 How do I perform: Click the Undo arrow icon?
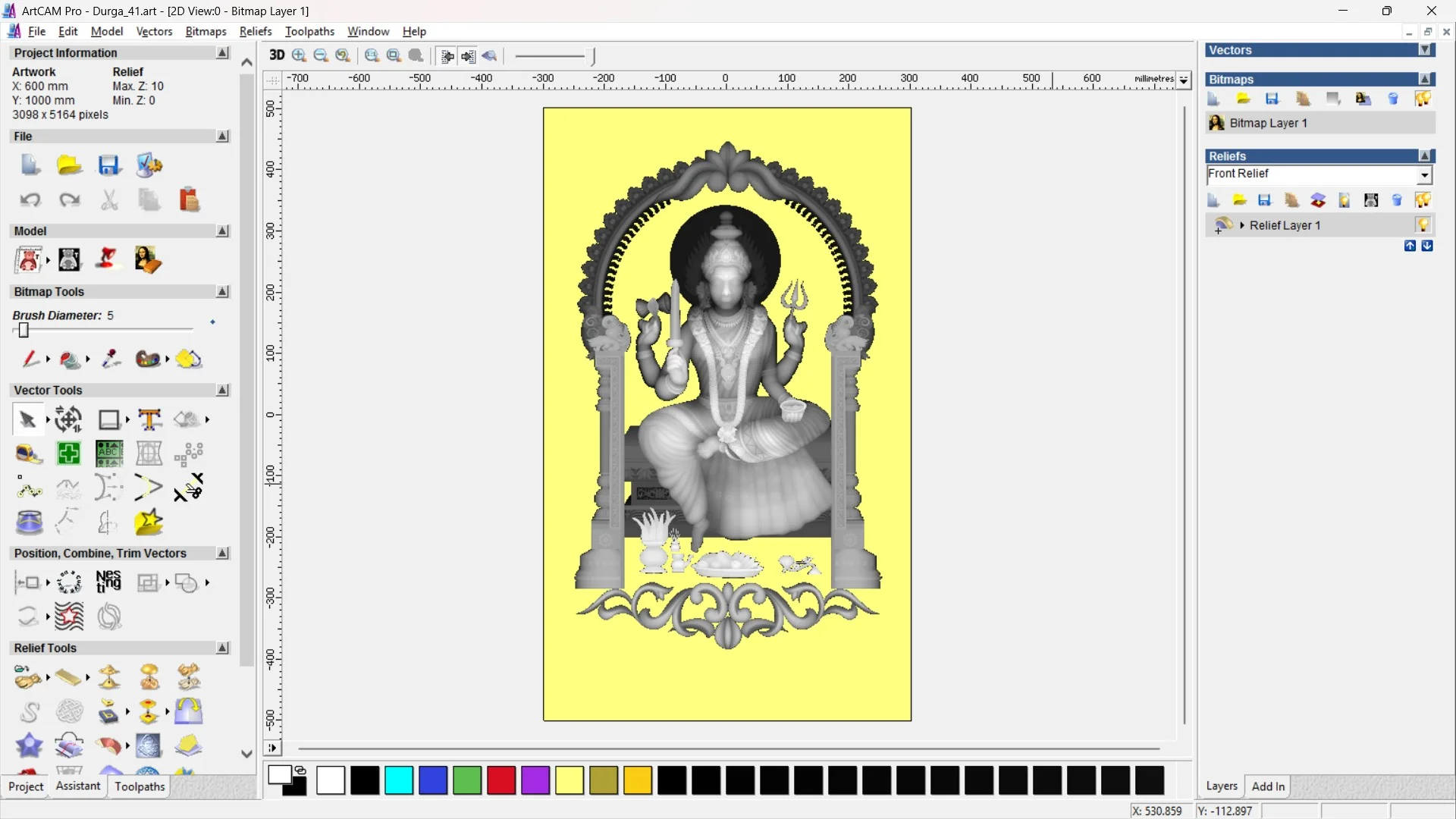30,199
